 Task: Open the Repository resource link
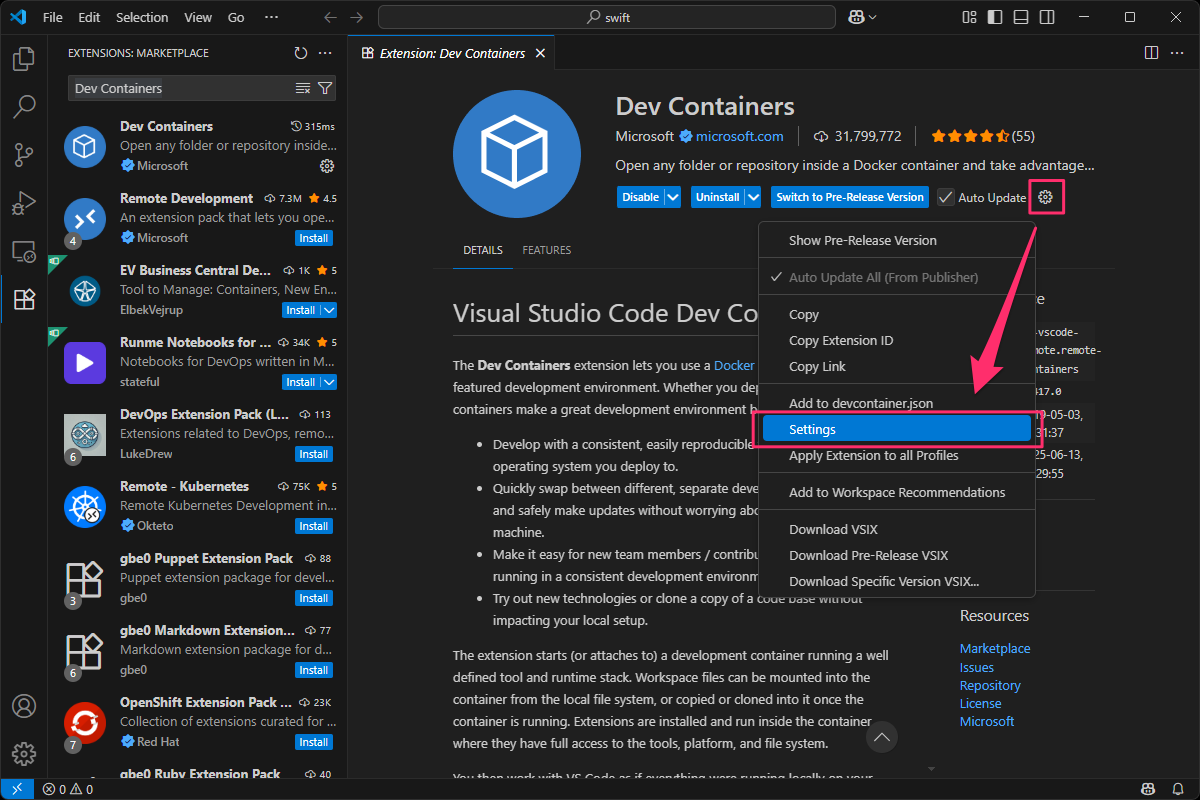click(x=990, y=685)
